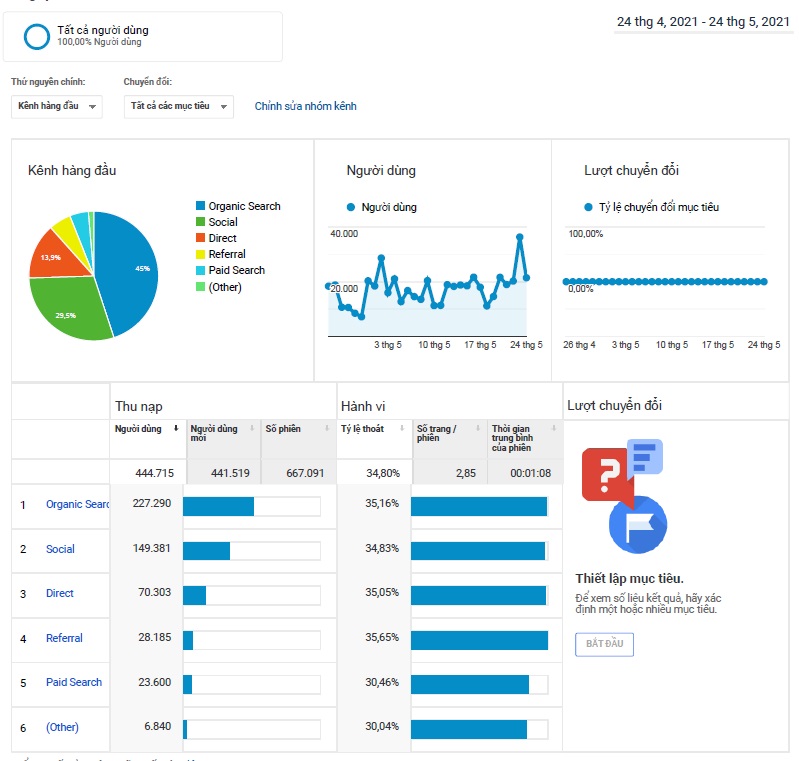The image size is (799, 761).
Task: Click the Tỷ lệ chuyển đổi mục tiêu legend dot
Action: pos(588,207)
